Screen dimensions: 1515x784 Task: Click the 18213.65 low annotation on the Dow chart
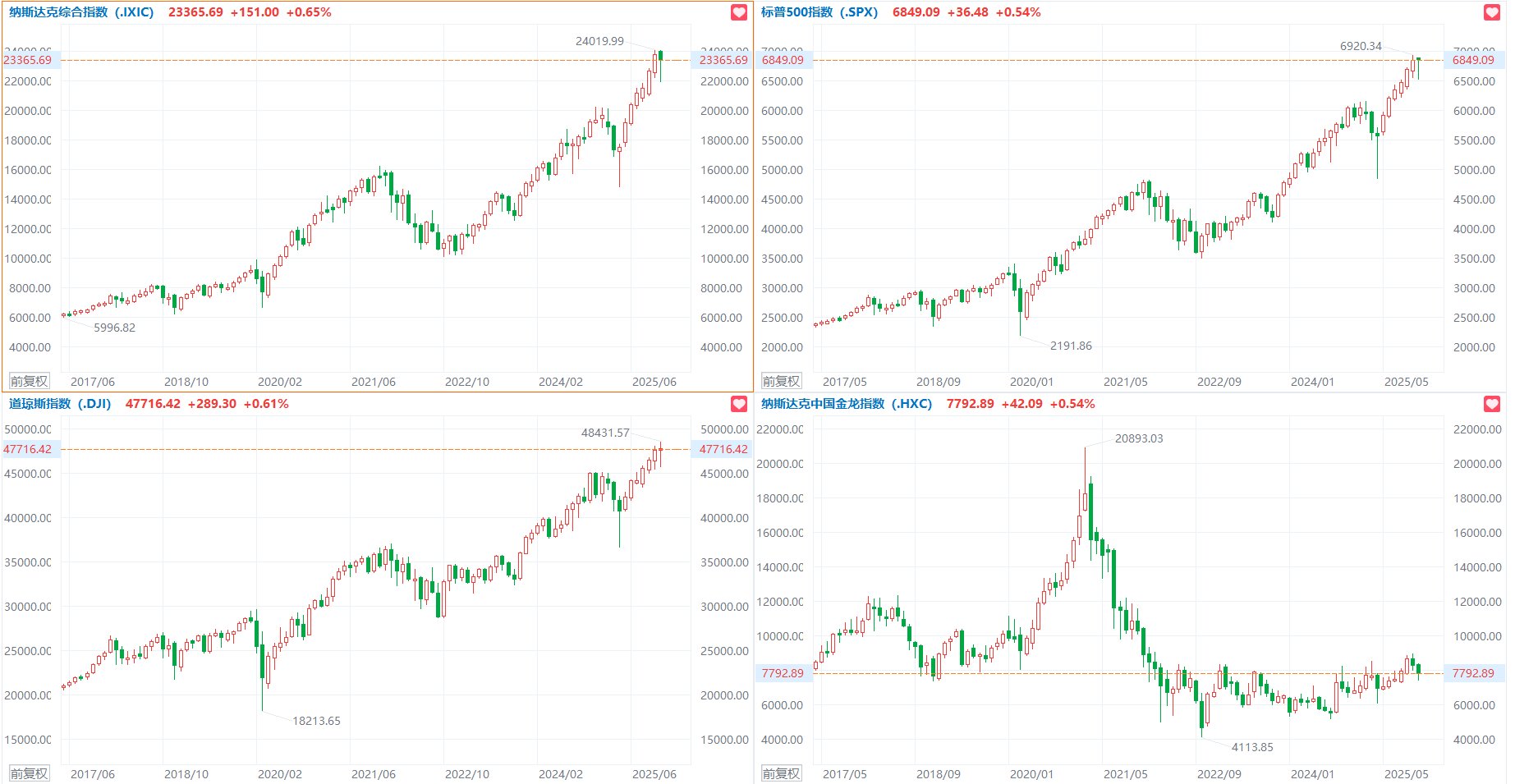[x=316, y=721]
